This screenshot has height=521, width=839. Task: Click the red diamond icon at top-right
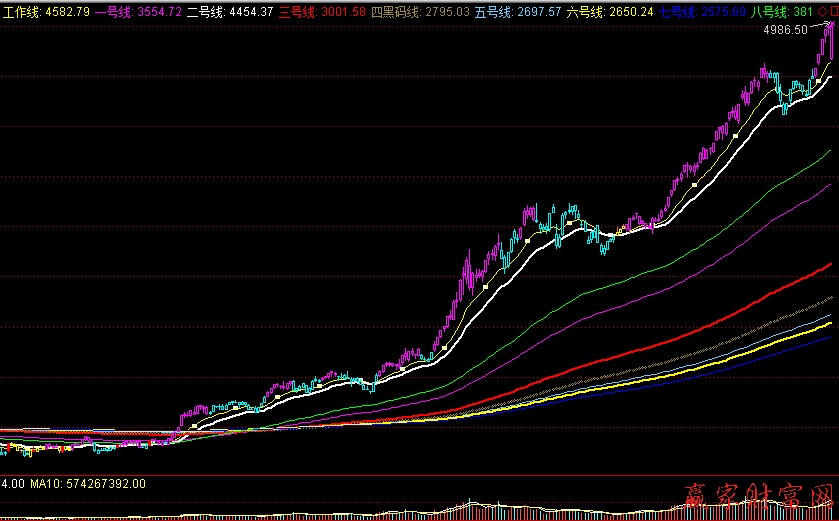tap(822, 12)
